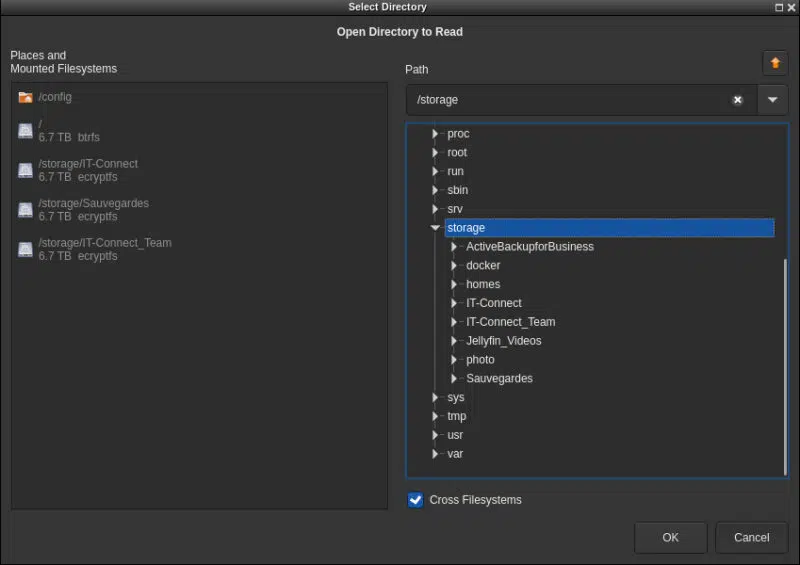Select the usr directory in tree
Screen dimensions: 800x565
pyautogui.click(x=455, y=435)
